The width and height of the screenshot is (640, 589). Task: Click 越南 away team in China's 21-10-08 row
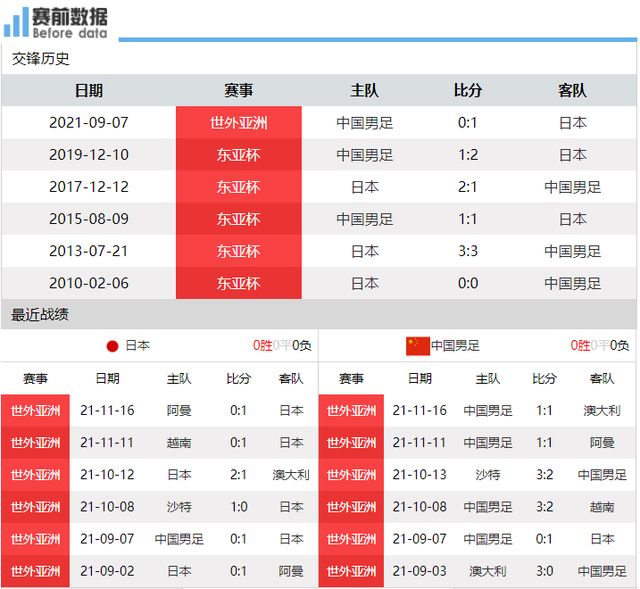pyautogui.click(x=602, y=507)
